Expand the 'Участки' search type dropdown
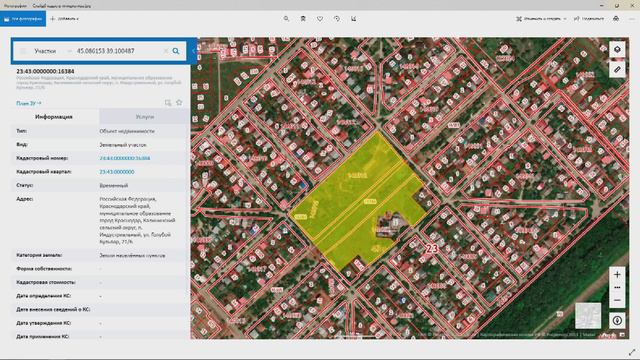This screenshot has width=640, height=360. click(52, 51)
